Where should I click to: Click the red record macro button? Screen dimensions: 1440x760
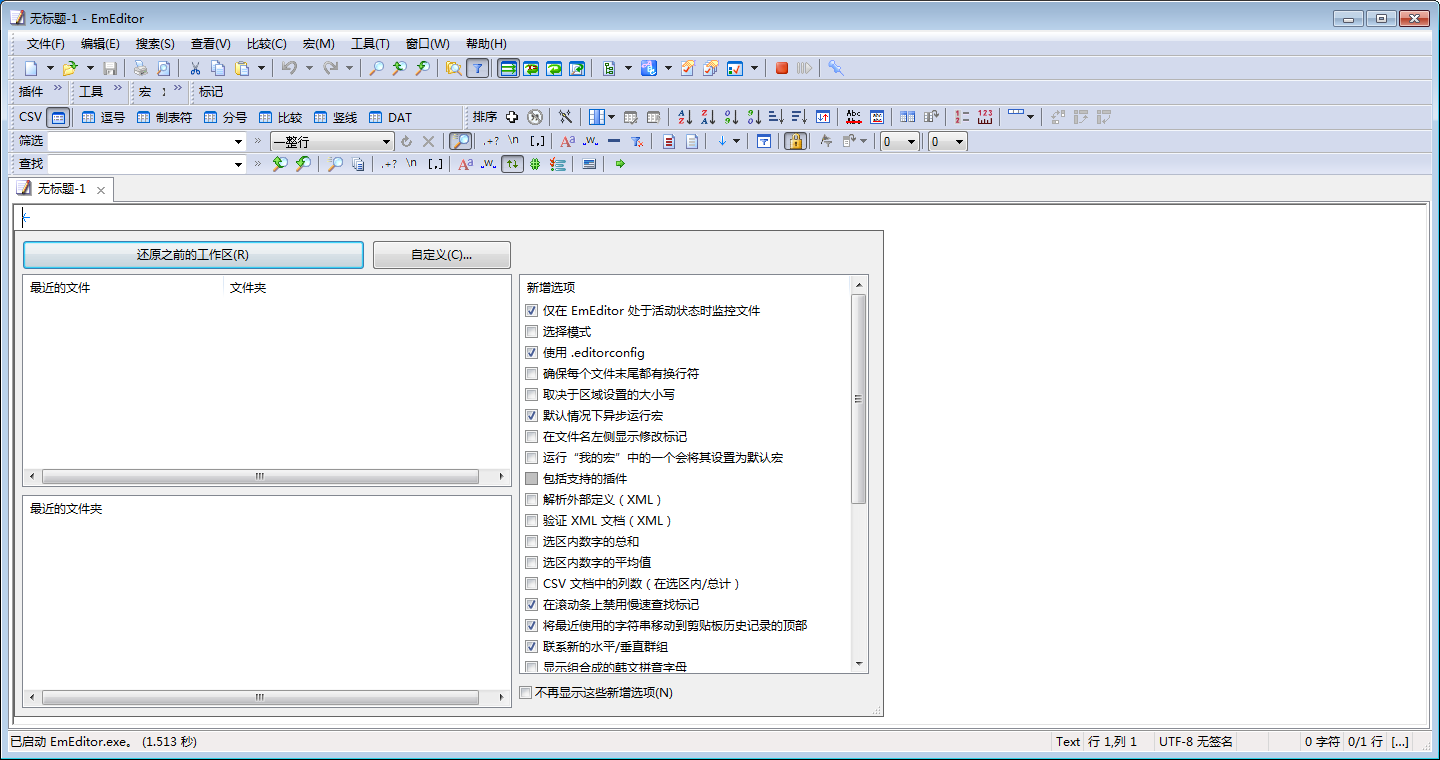[782, 68]
